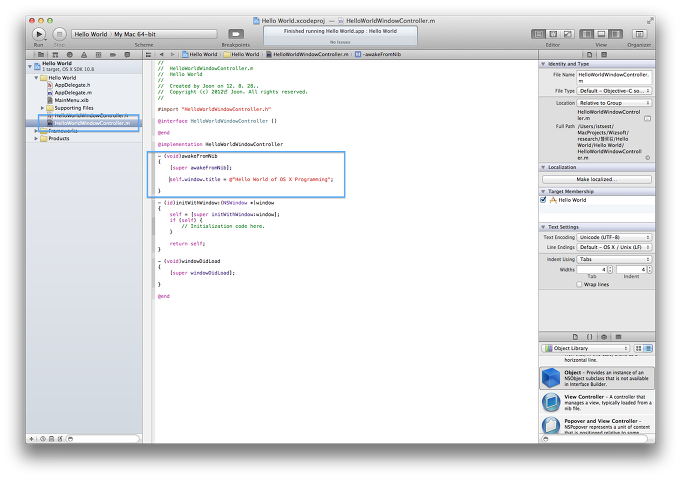Select the View Controller library item

pos(597,402)
